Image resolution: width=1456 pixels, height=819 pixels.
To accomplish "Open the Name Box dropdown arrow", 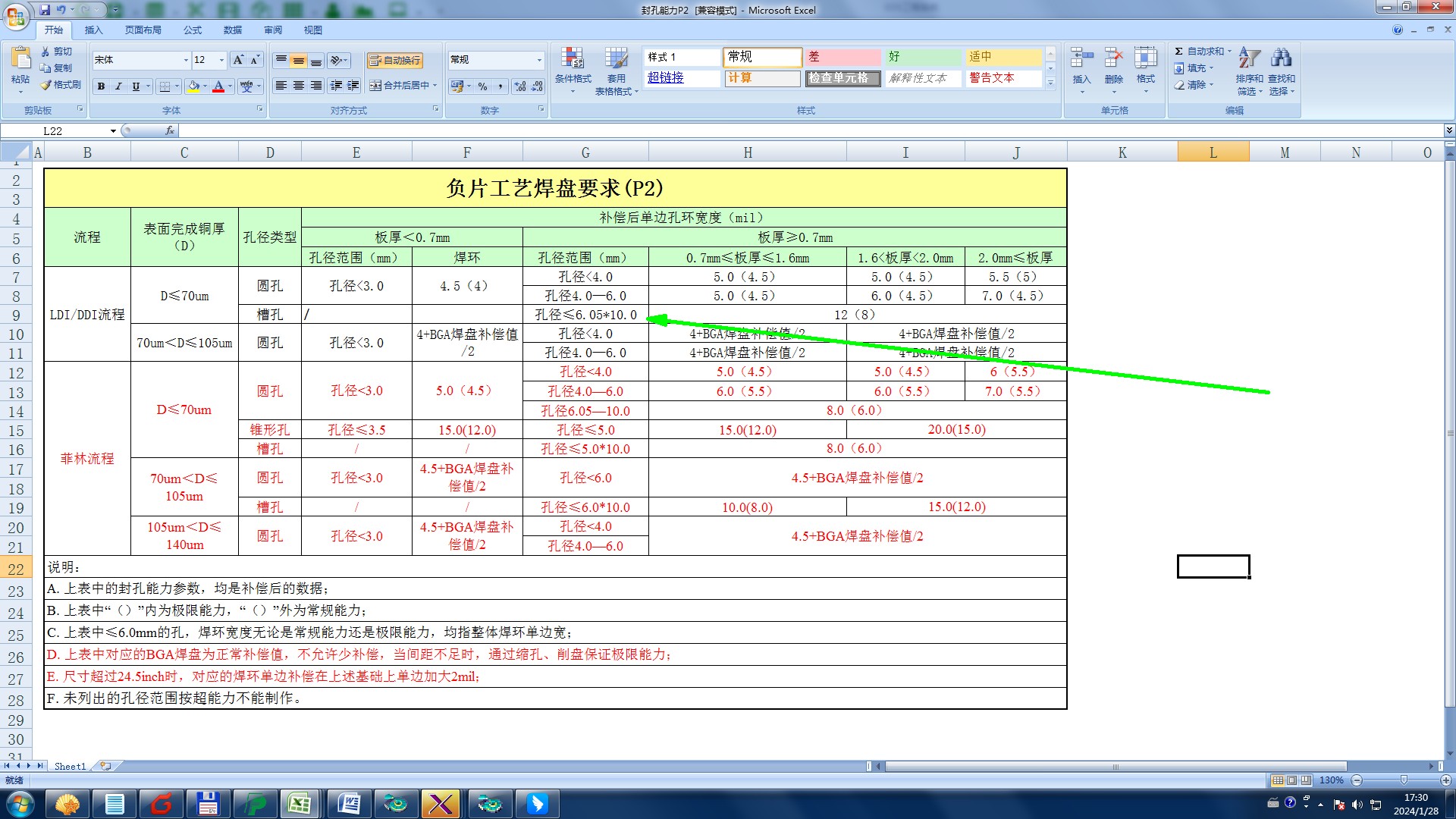I will click(113, 131).
